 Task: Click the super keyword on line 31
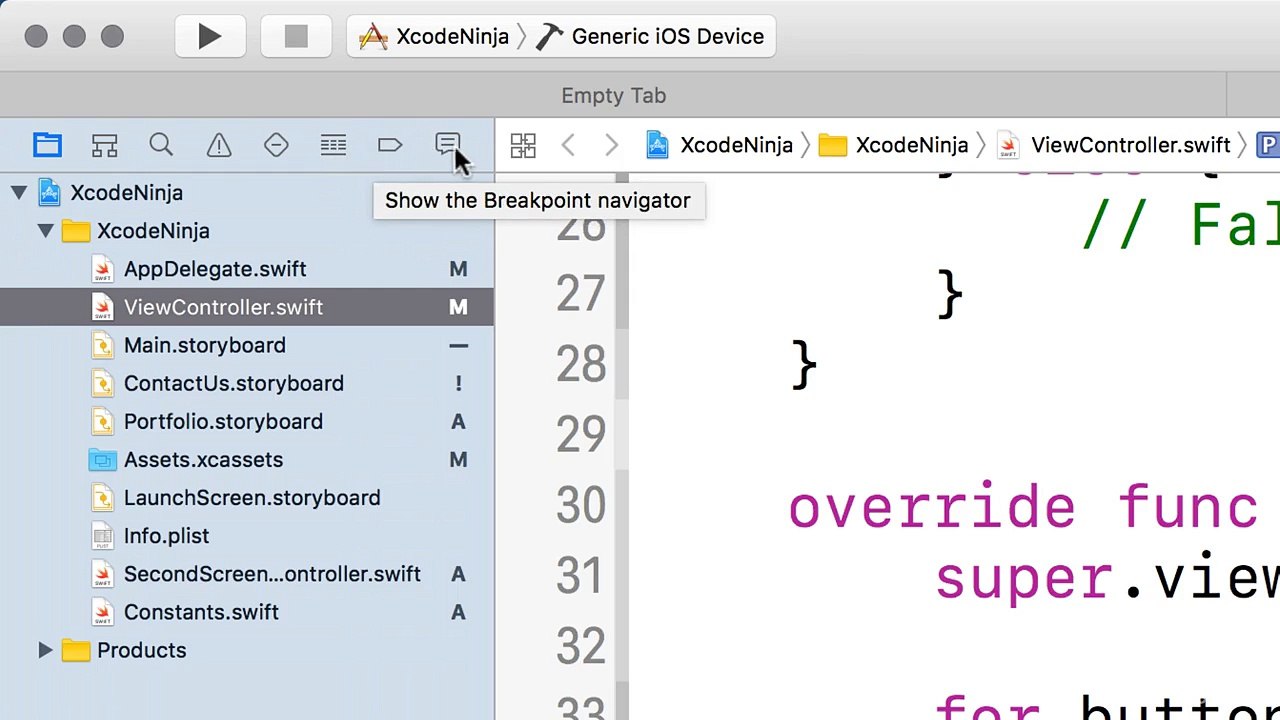(1027, 580)
